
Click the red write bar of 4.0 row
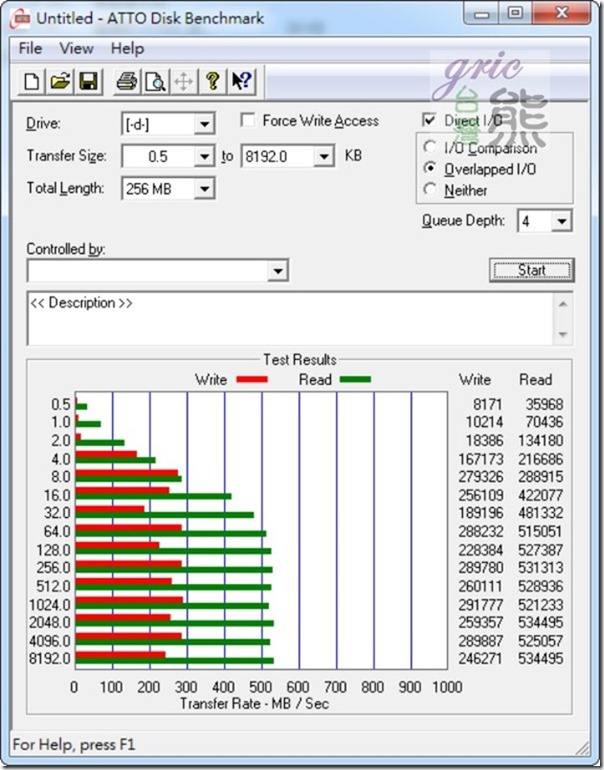pos(106,454)
